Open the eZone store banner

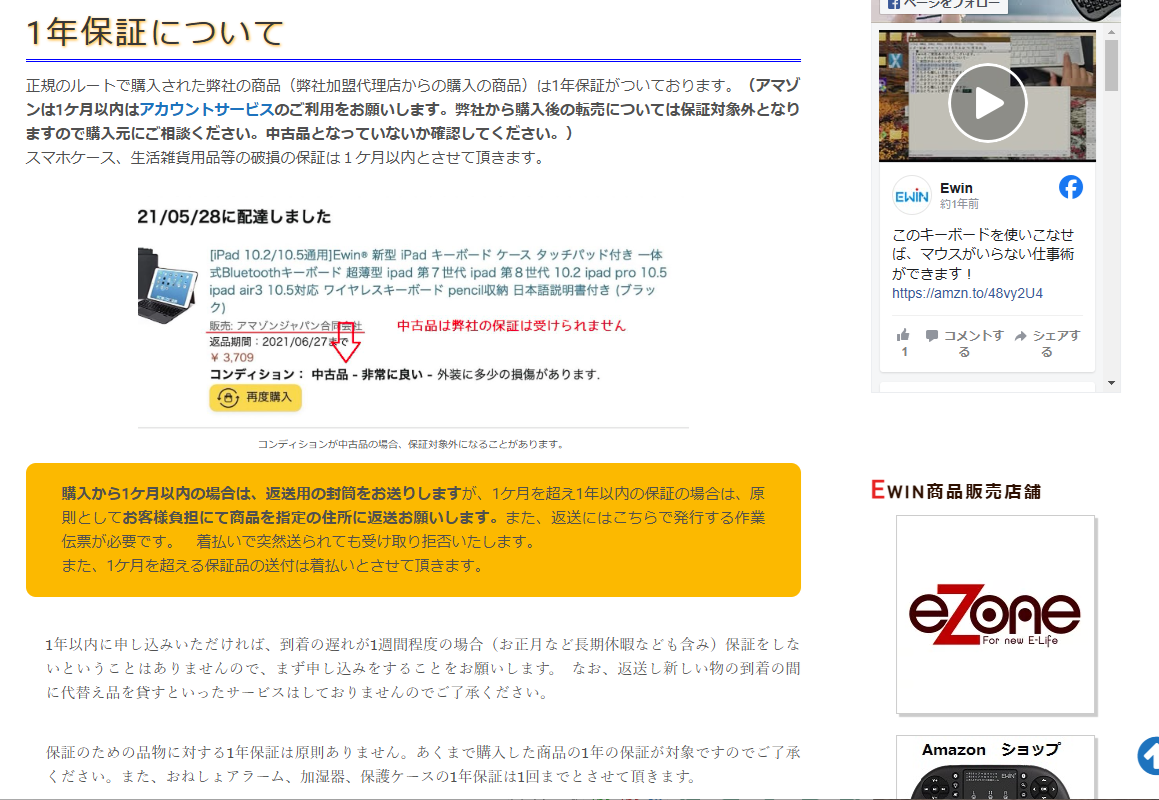995,613
